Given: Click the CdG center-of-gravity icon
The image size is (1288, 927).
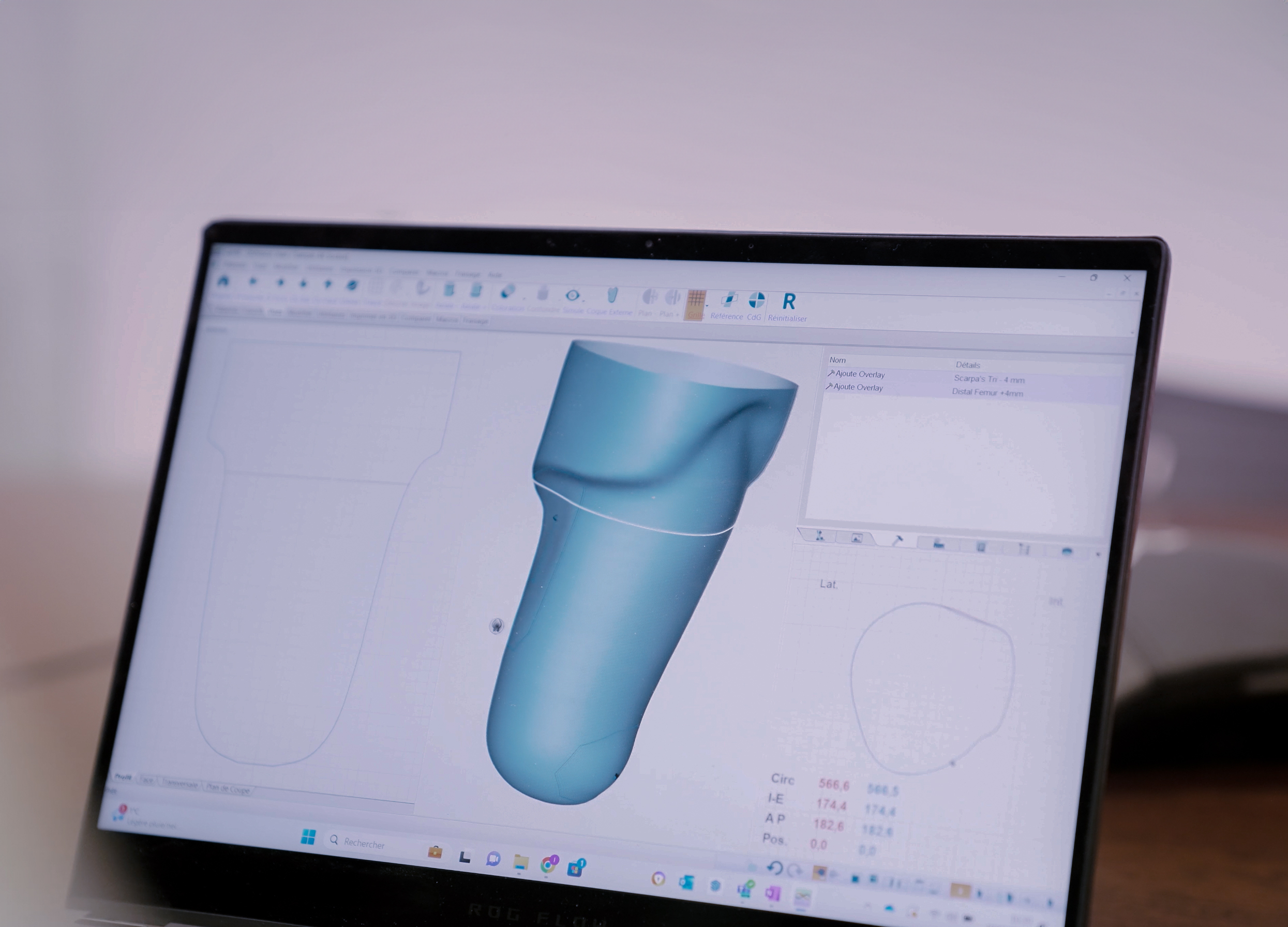Looking at the screenshot, I should [757, 300].
